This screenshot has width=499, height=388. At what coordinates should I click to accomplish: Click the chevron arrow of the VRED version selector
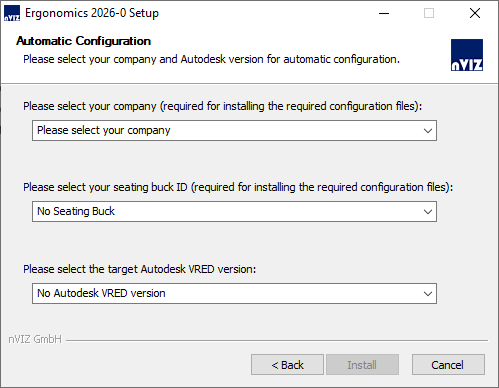428,294
